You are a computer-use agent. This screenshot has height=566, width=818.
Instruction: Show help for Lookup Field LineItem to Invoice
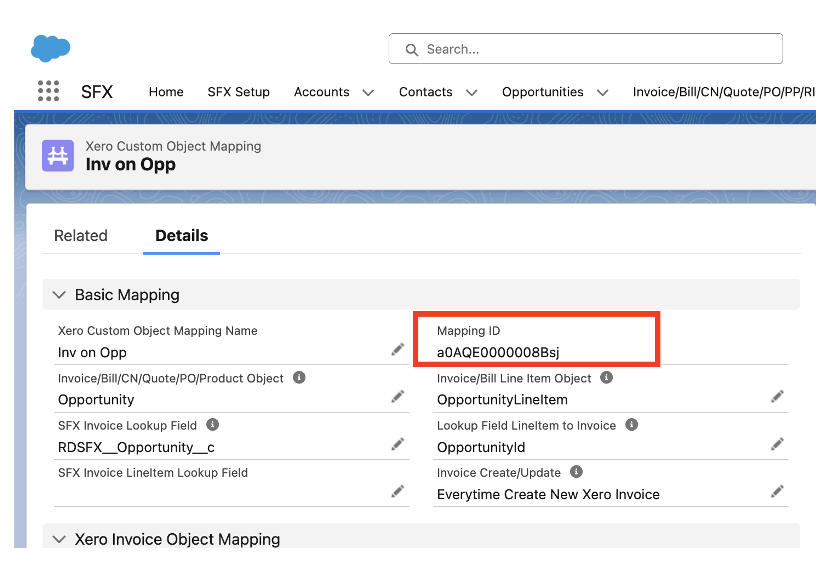click(631, 425)
